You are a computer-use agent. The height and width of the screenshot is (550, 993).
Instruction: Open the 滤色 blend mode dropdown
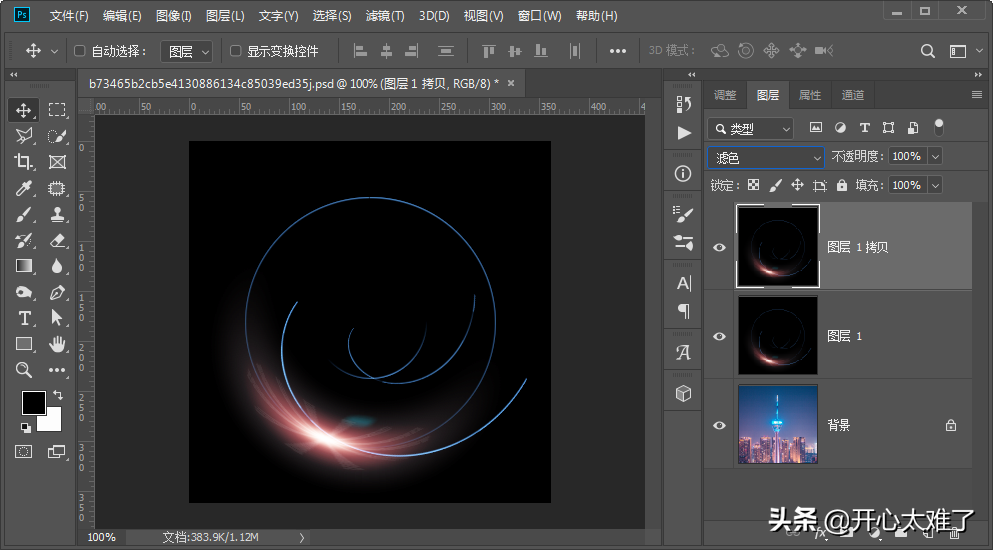pyautogui.click(x=766, y=157)
